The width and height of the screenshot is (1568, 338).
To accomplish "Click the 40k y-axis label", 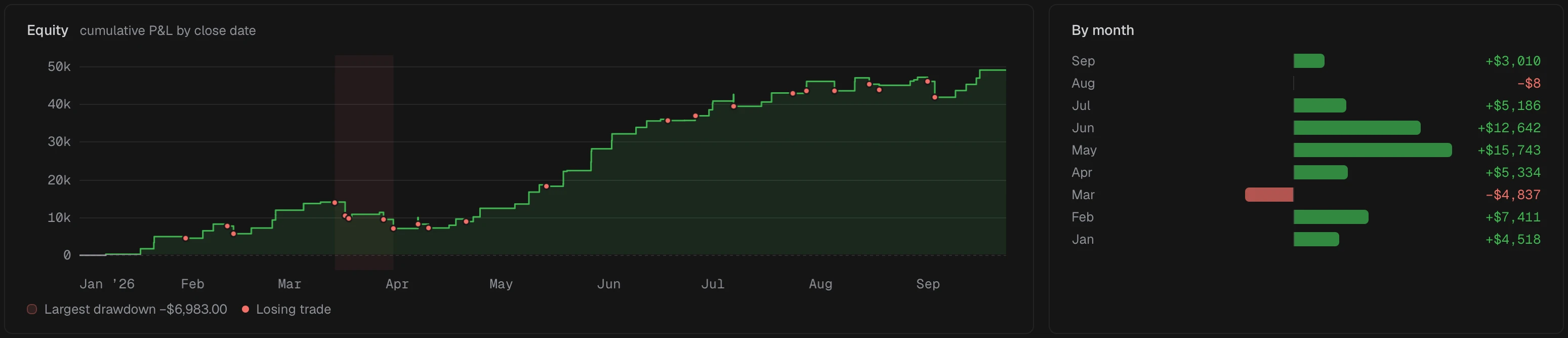I will coord(59,105).
